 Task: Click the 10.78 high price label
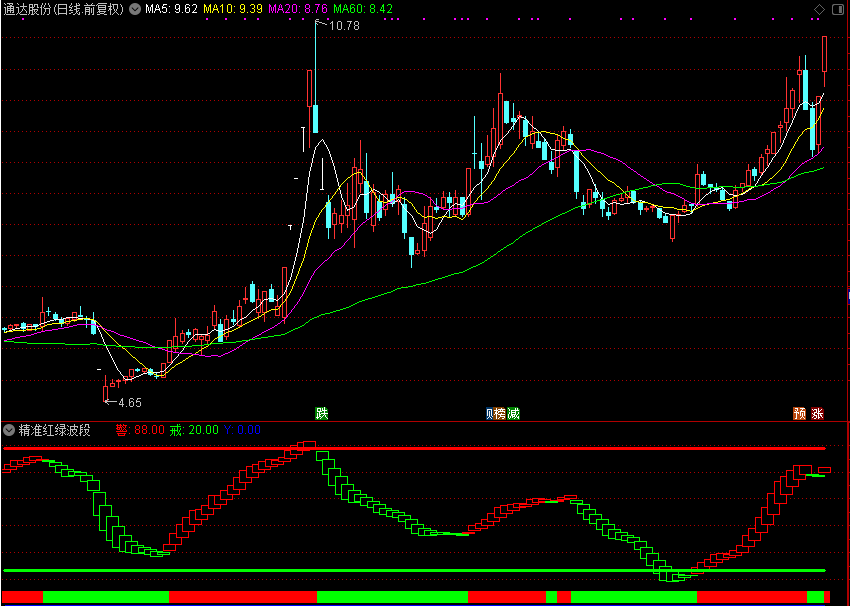pyautogui.click(x=343, y=26)
